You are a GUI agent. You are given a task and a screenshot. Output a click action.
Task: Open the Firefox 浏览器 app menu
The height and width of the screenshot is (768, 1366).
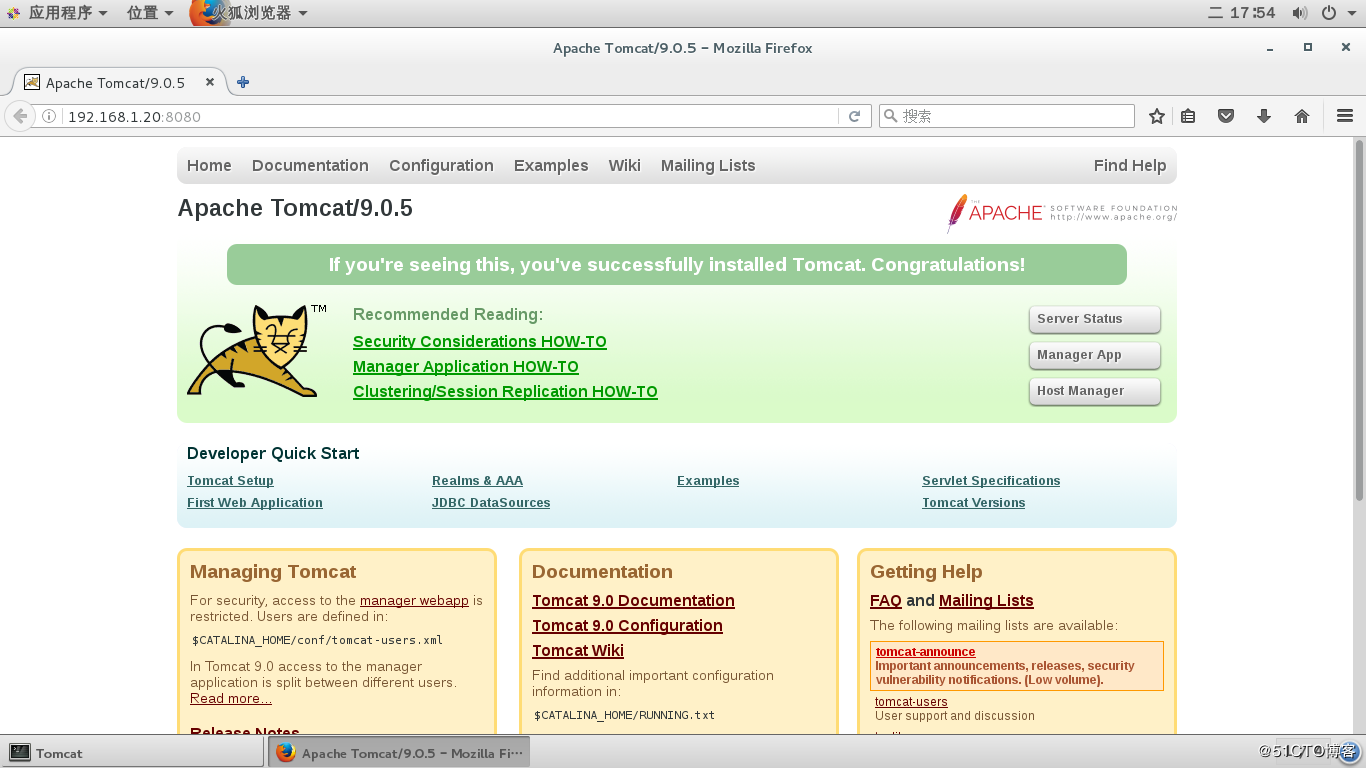point(250,13)
